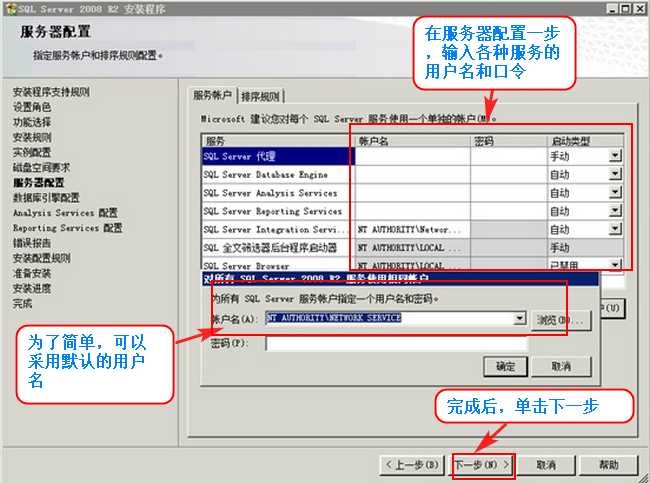Image resolution: width=650 pixels, height=483 pixels.
Task: Click the SQL Server setup title bar icon
Action: coord(11,8)
